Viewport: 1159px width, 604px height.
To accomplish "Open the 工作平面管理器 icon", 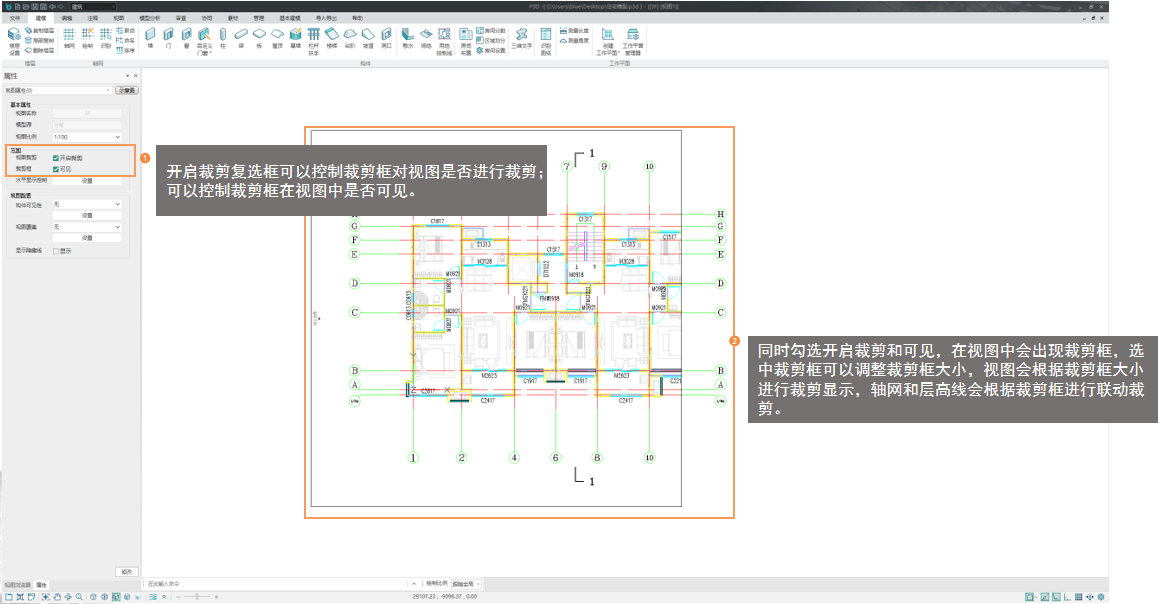I will point(632,38).
